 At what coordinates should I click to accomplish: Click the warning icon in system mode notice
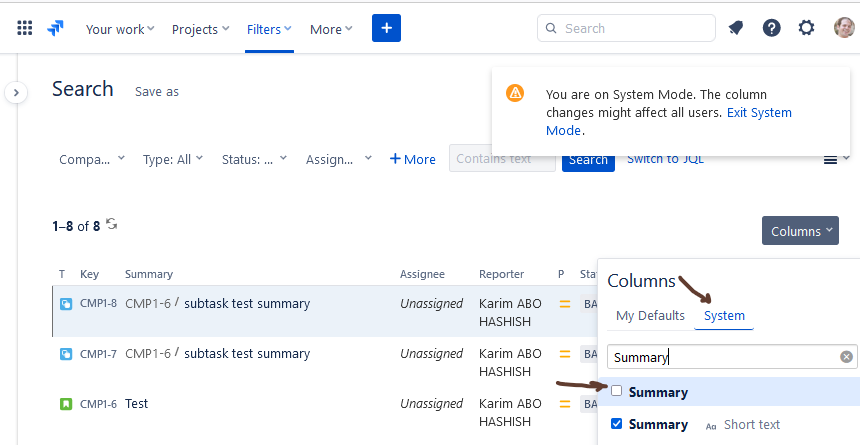pos(514,93)
